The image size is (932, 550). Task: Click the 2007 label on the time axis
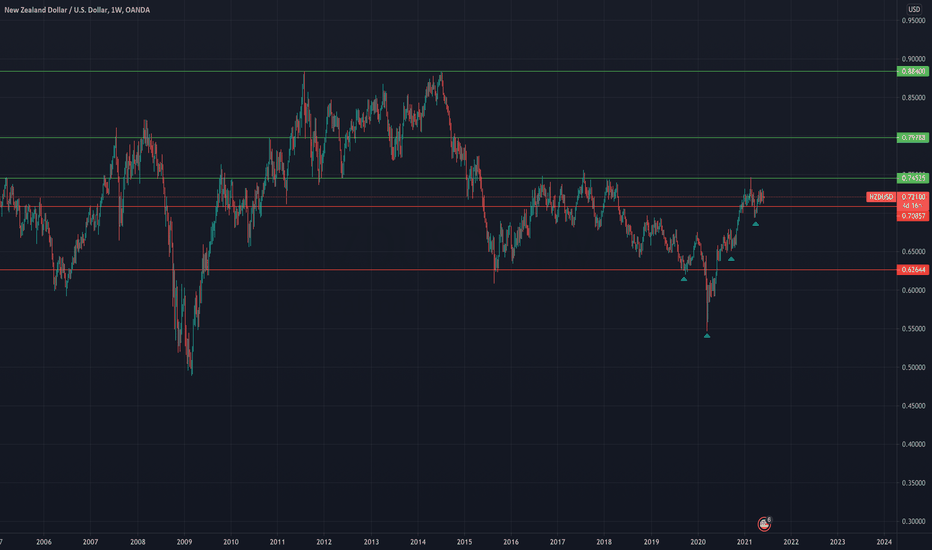point(90,542)
